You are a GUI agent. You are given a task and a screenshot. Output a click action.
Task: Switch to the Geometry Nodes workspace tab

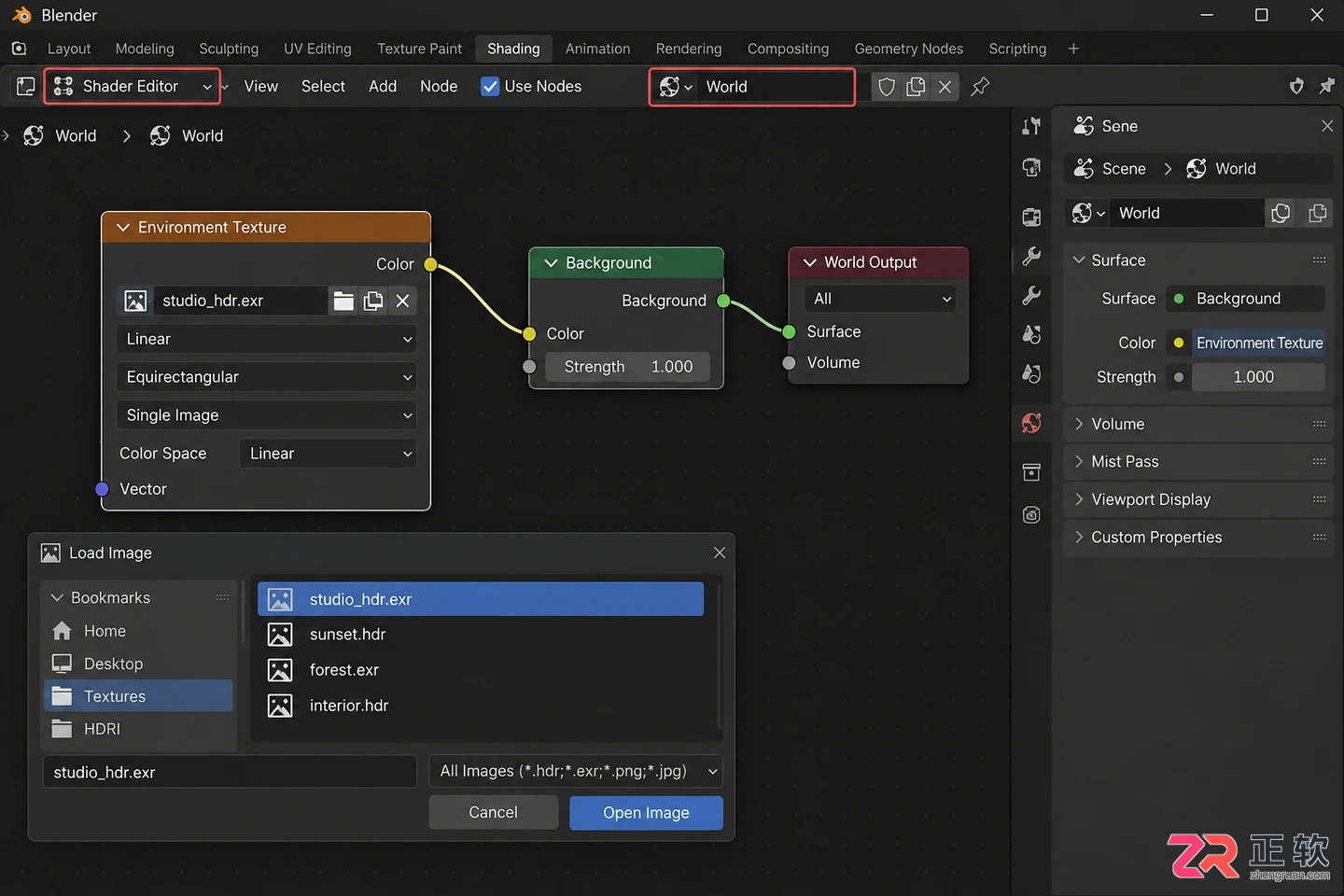click(x=909, y=49)
